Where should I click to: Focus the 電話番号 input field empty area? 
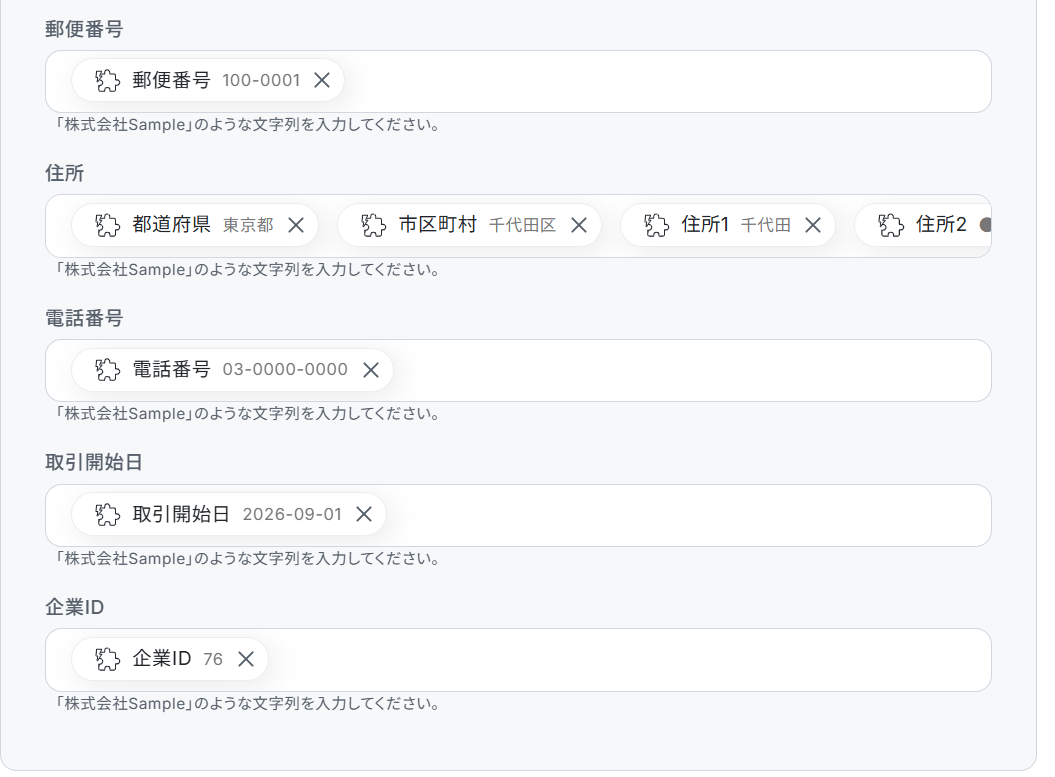[690, 371]
